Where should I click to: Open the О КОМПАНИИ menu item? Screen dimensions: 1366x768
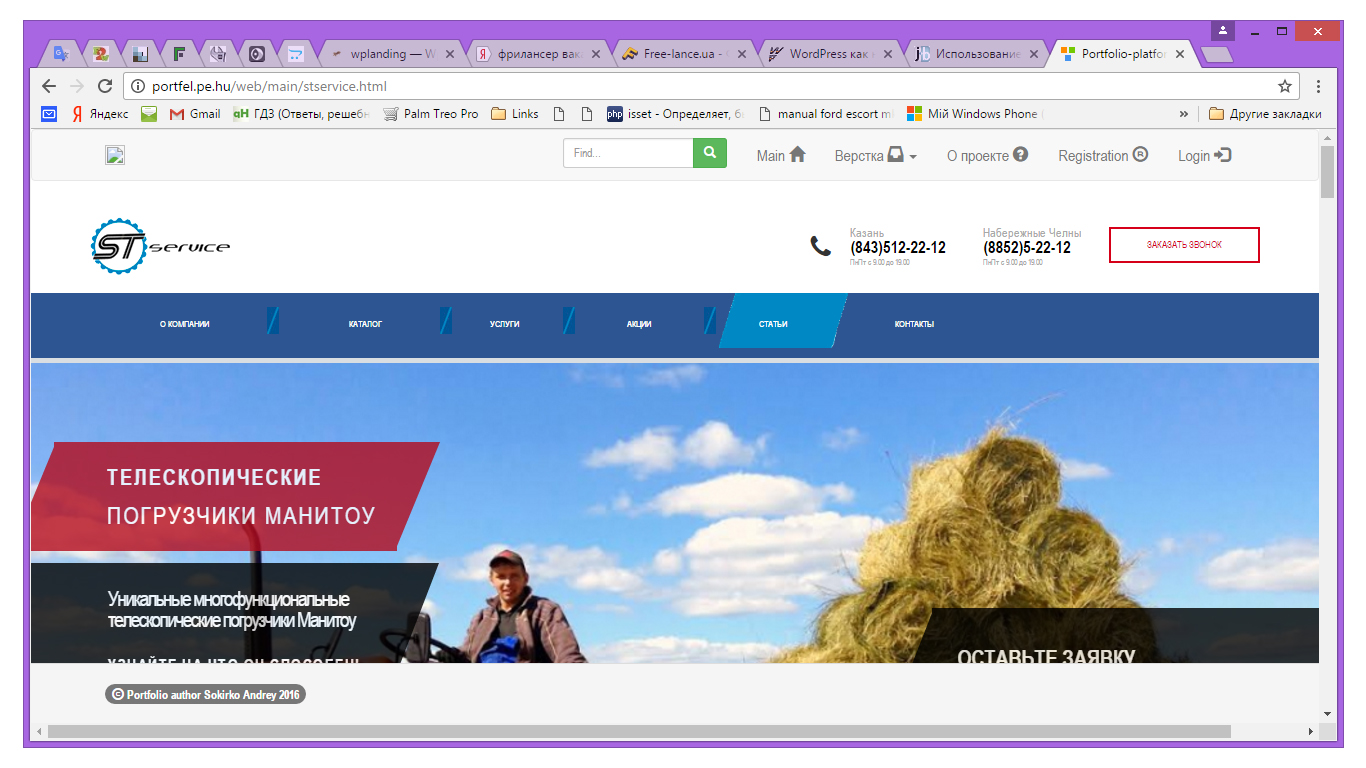coord(185,324)
